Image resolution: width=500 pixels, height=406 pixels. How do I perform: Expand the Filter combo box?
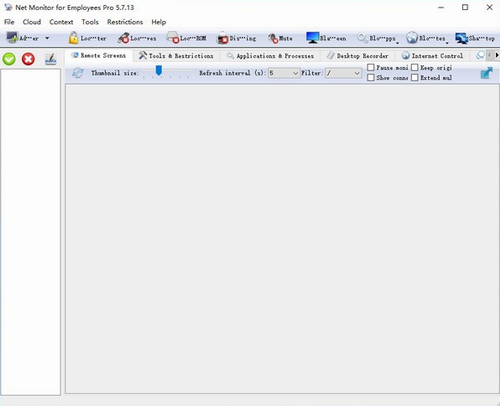pyautogui.click(x=343, y=73)
